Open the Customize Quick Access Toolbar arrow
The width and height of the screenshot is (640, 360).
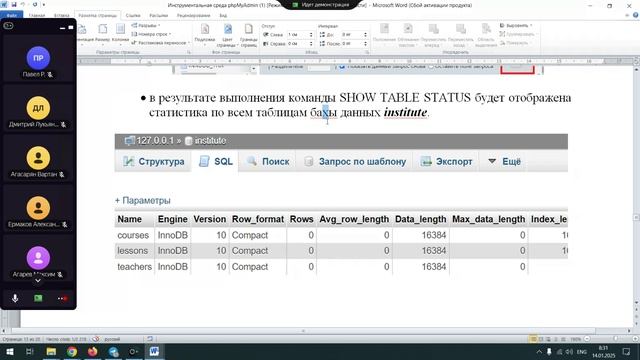pyautogui.click(x=44, y=4)
